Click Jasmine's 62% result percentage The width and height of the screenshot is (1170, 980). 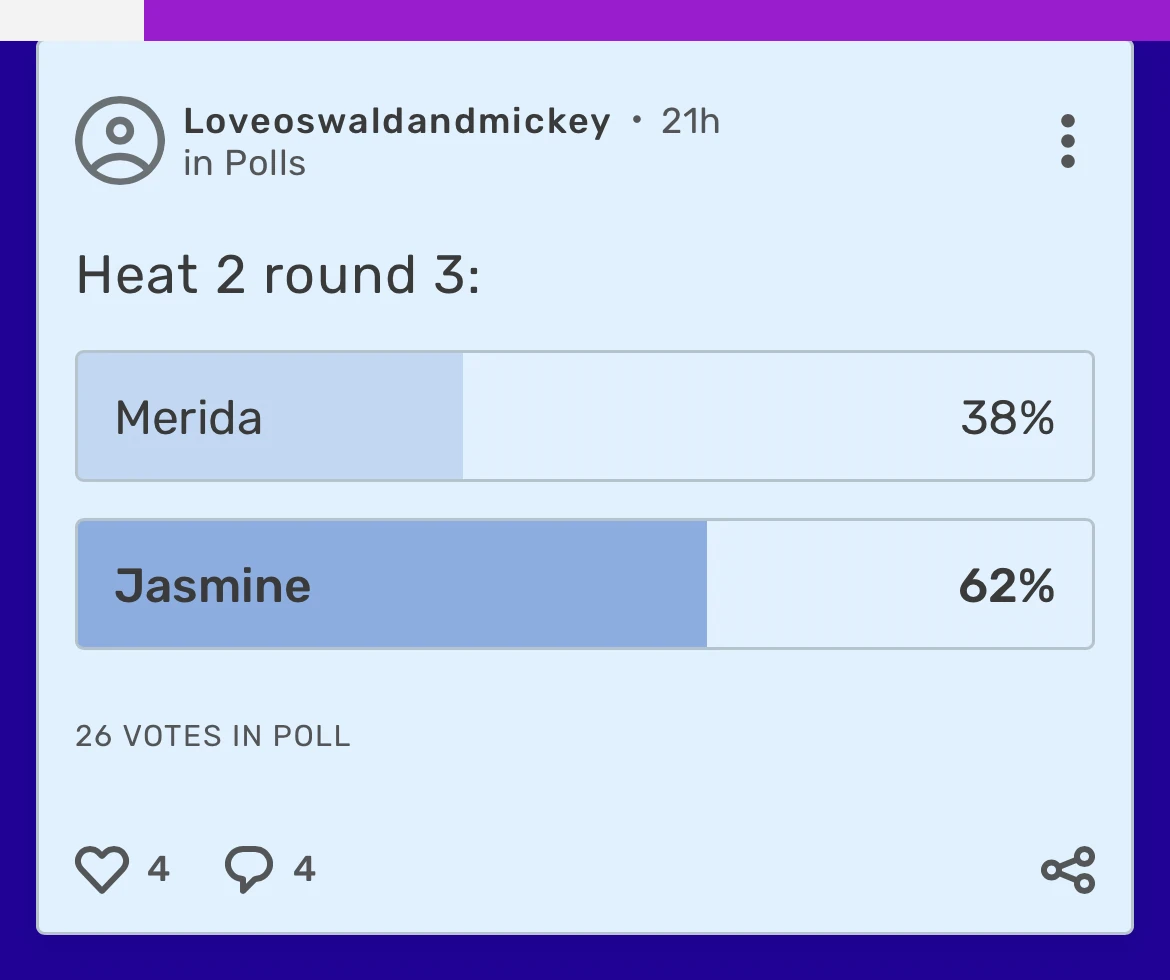(x=1006, y=585)
